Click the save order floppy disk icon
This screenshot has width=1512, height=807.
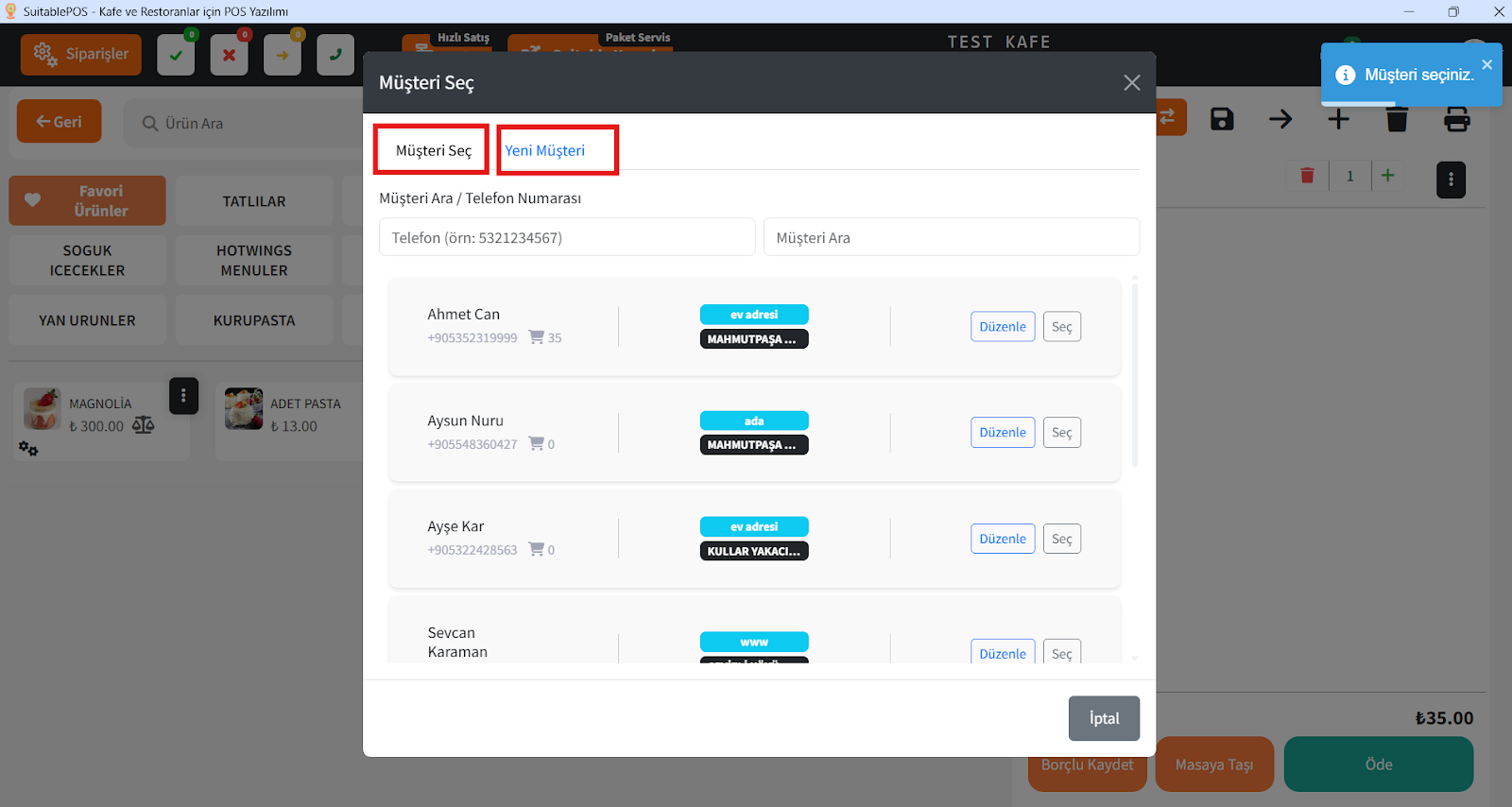click(x=1222, y=119)
